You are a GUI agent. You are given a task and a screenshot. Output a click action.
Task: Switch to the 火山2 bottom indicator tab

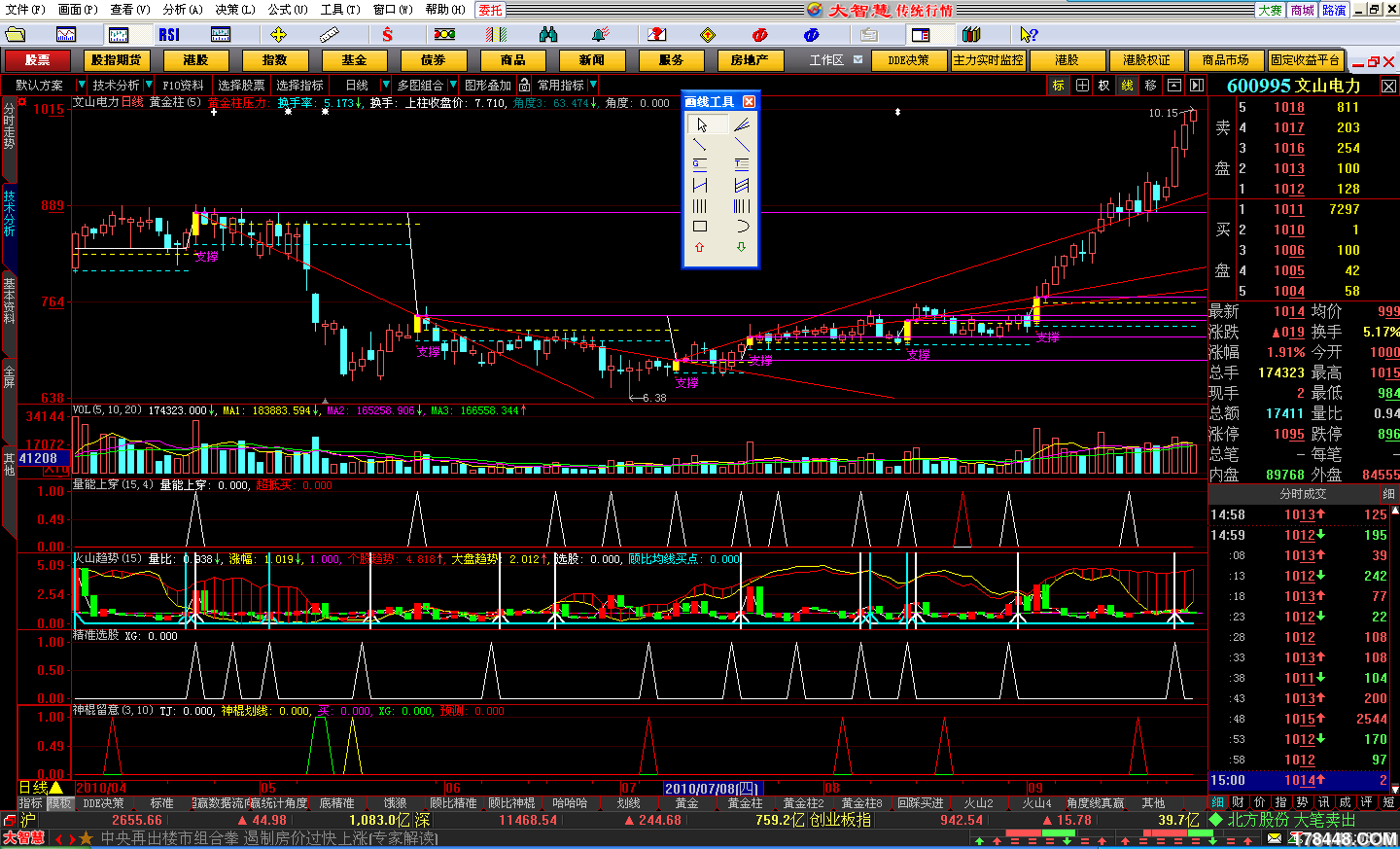(x=979, y=803)
